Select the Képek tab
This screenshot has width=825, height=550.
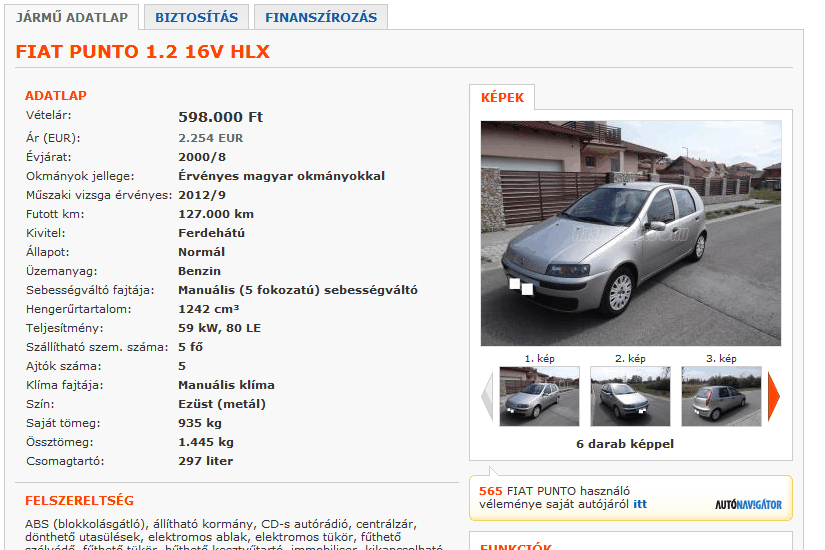[x=502, y=97]
